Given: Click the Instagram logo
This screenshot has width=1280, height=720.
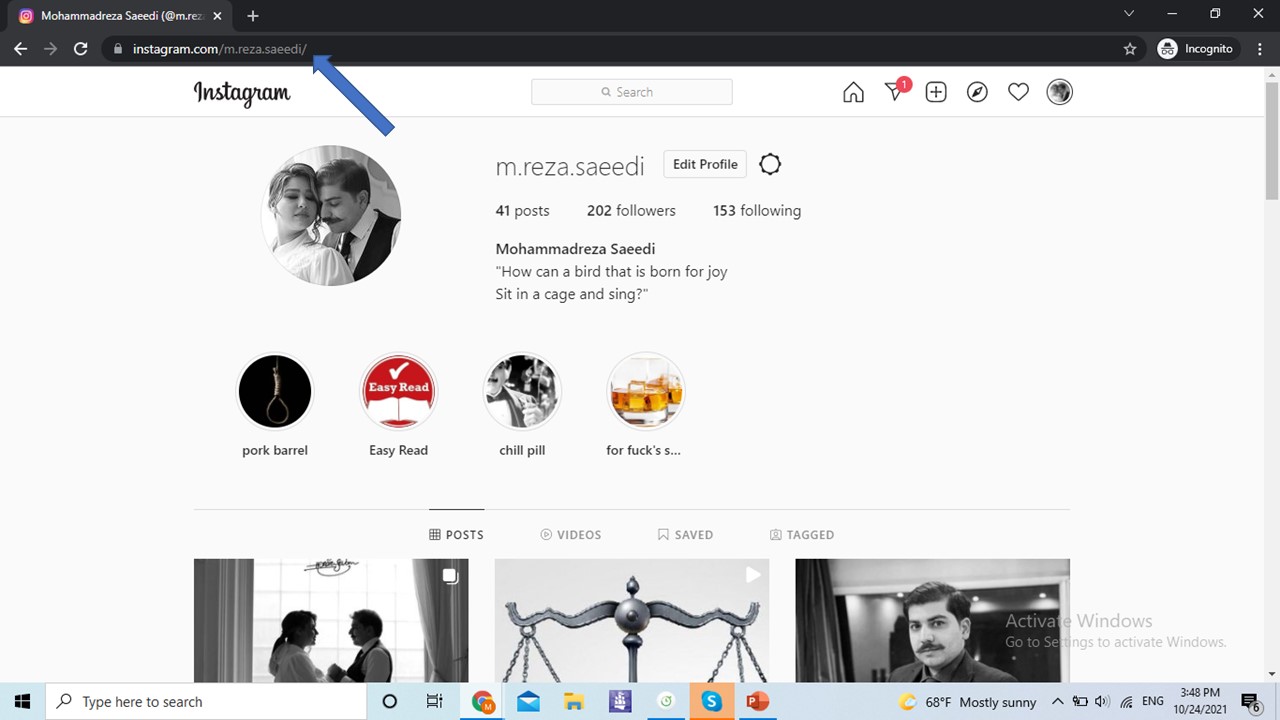Looking at the screenshot, I should tap(241, 92).
